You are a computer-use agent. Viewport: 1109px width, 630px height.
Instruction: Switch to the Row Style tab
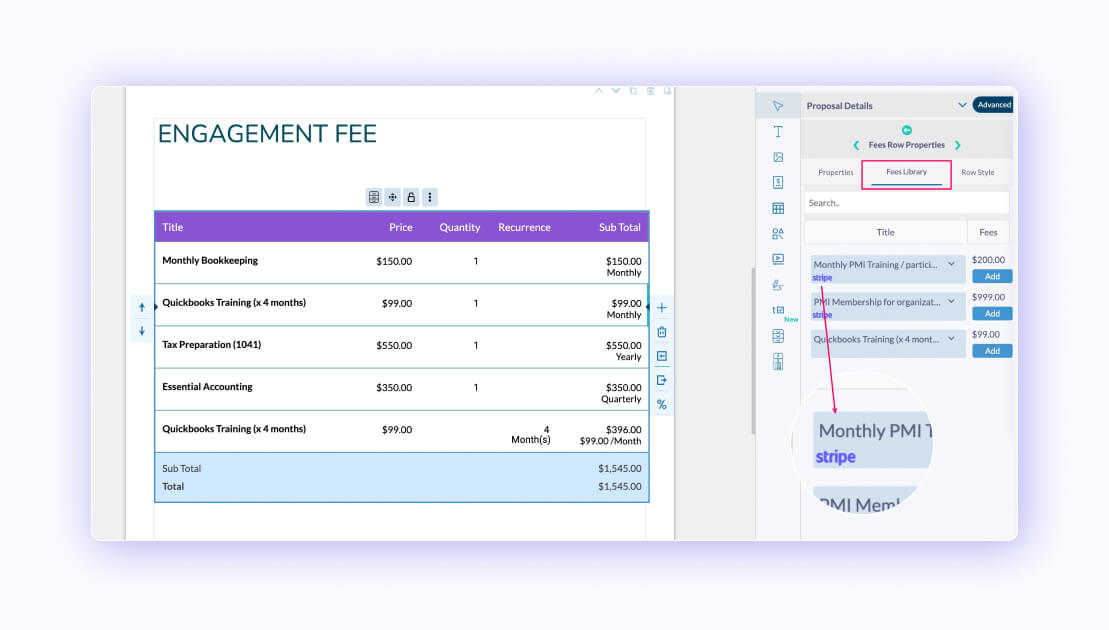pyautogui.click(x=978, y=172)
